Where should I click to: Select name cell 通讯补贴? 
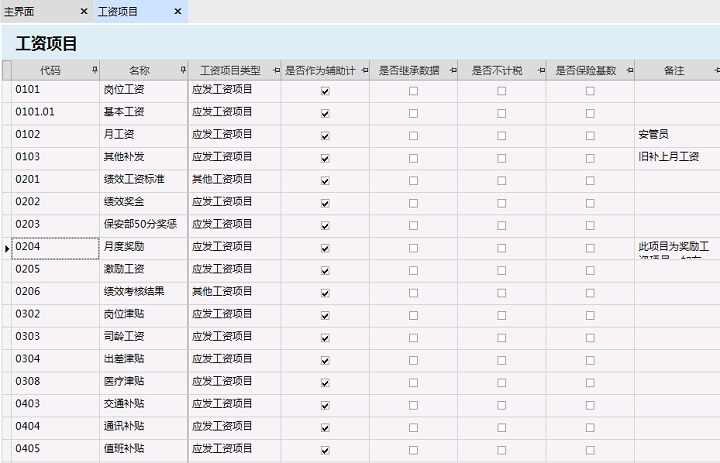(x=143, y=428)
